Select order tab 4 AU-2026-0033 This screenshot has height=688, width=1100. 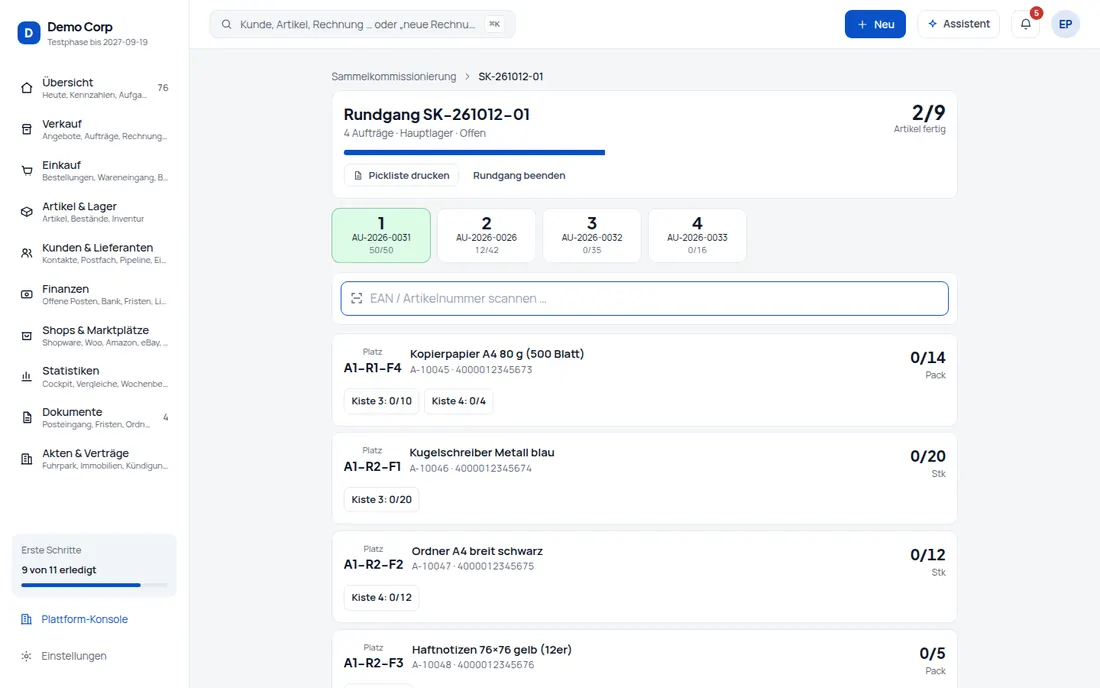click(697, 236)
